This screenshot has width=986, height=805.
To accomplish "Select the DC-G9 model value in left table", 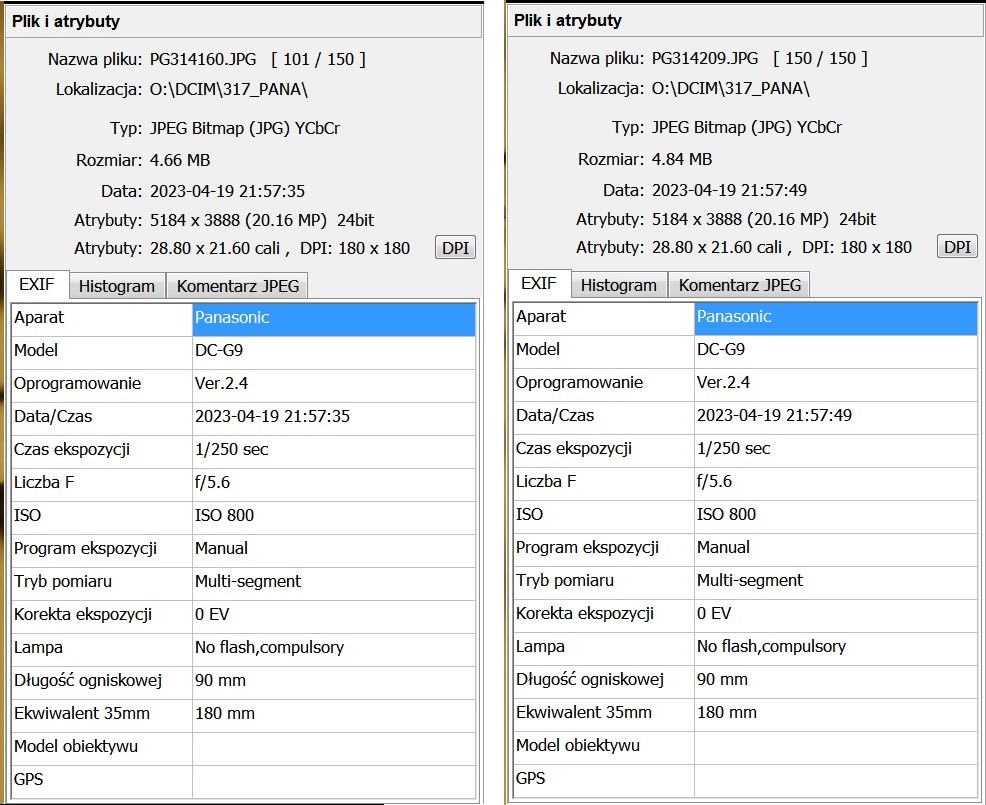I will pyautogui.click(x=333, y=351).
